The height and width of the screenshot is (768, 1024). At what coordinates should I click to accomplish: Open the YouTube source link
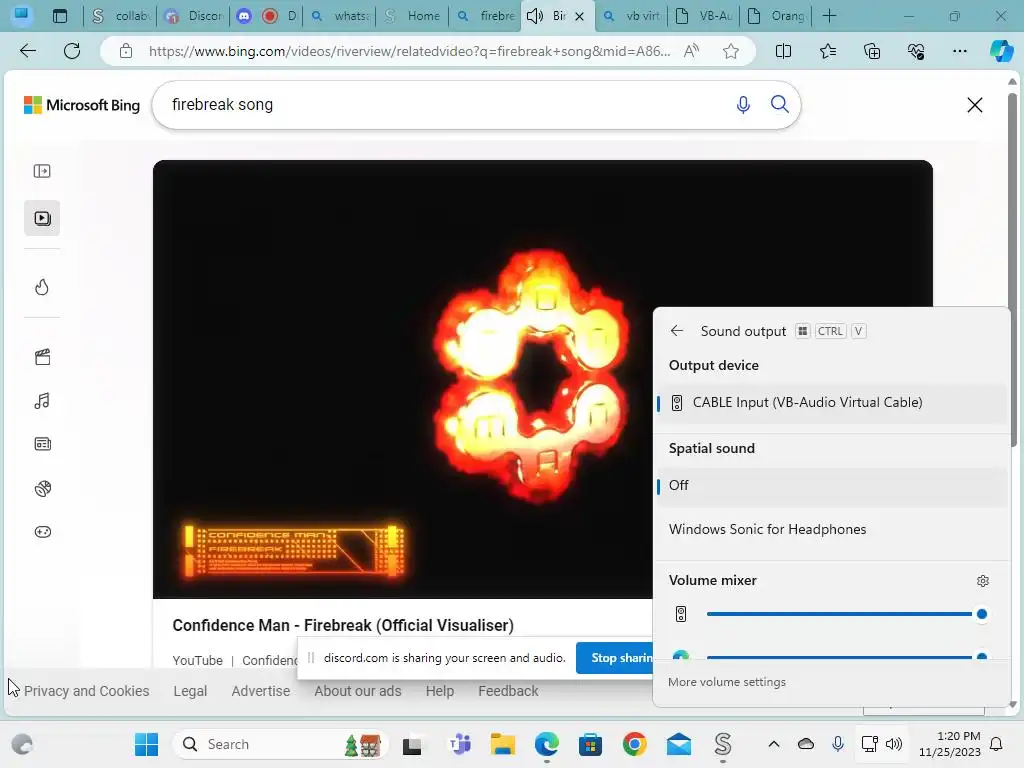point(197,660)
